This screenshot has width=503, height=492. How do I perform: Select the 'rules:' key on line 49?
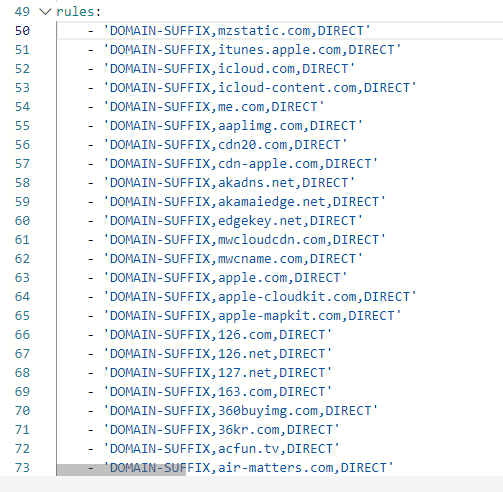coord(79,12)
